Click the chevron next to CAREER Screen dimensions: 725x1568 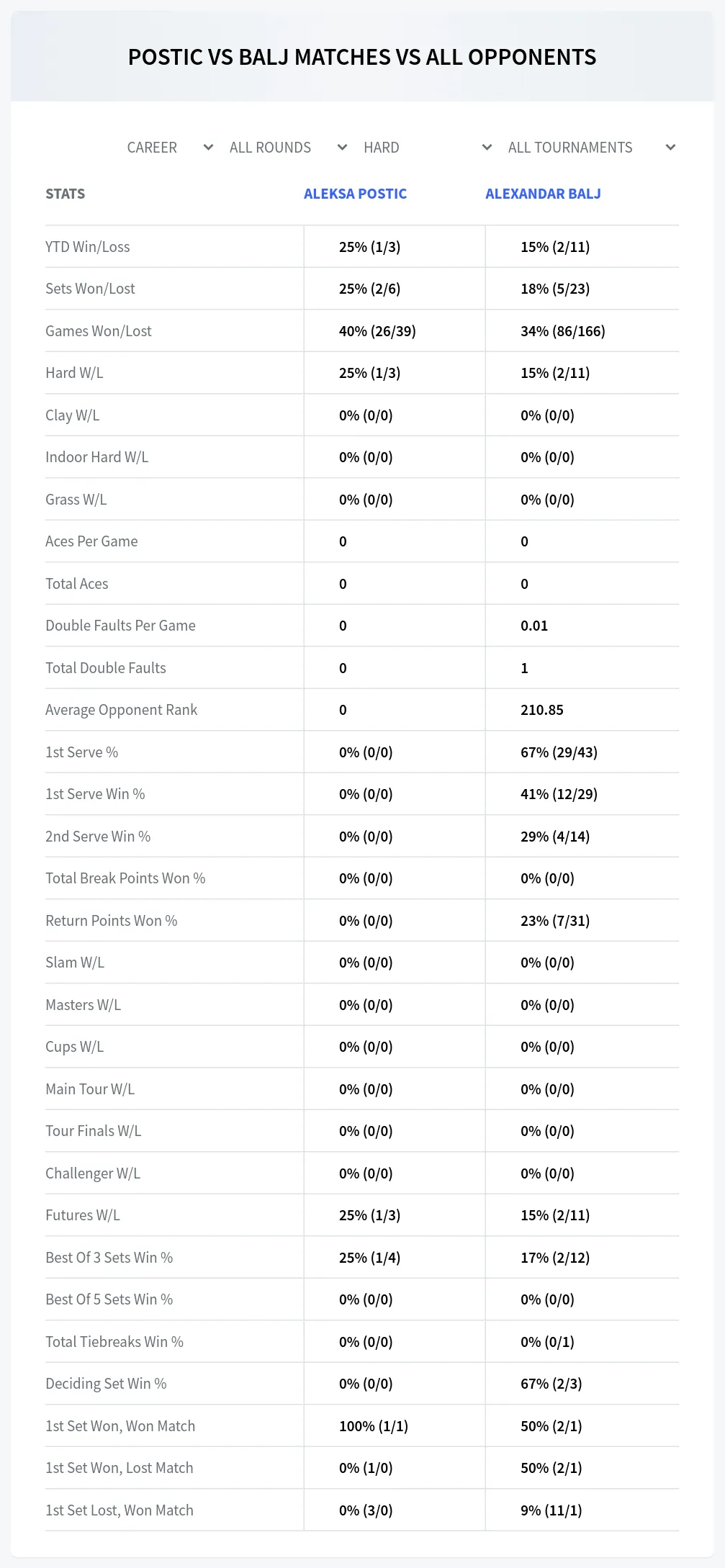pos(208,148)
